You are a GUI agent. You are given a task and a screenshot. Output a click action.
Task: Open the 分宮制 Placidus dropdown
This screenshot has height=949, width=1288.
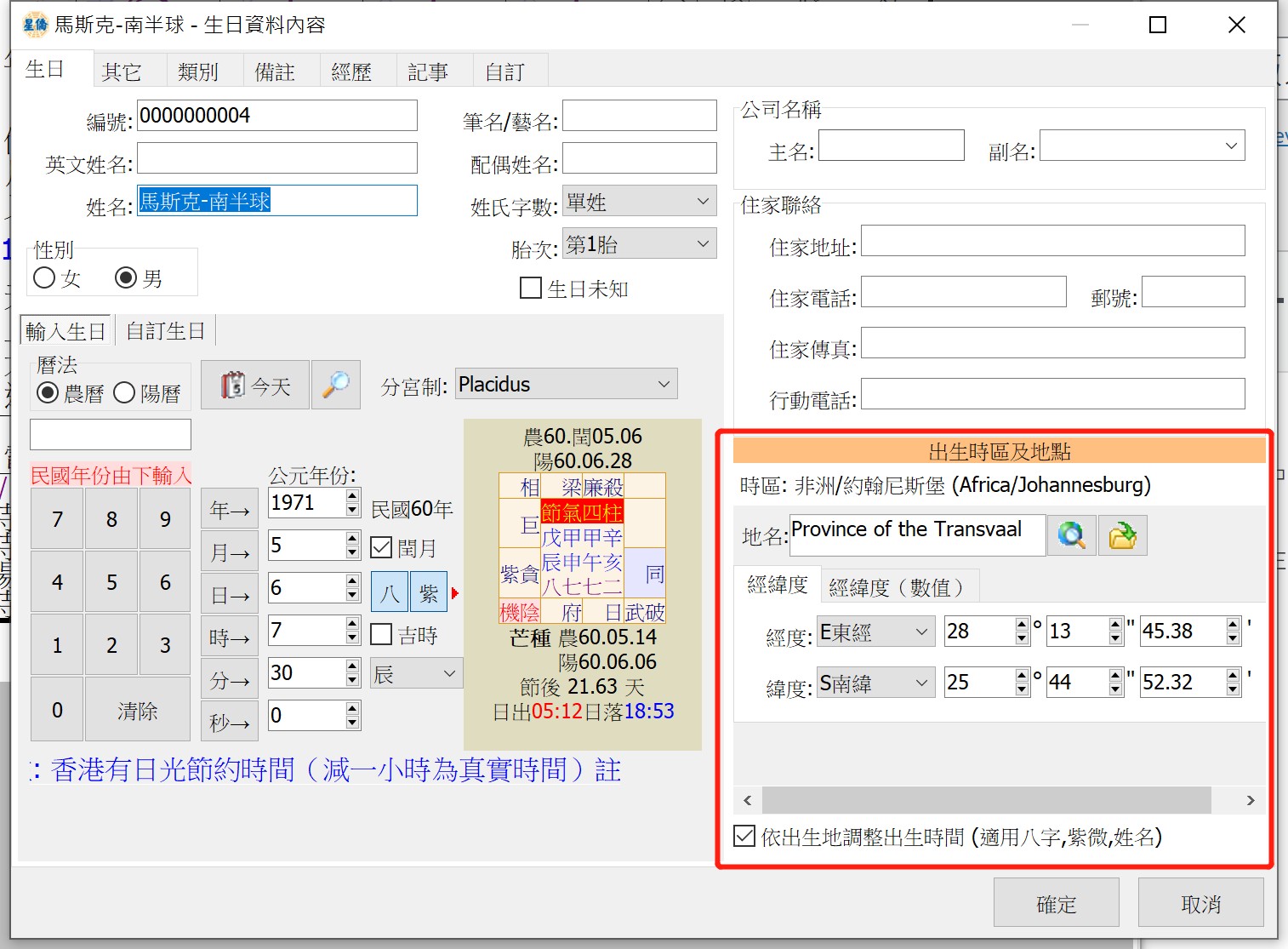coord(566,385)
